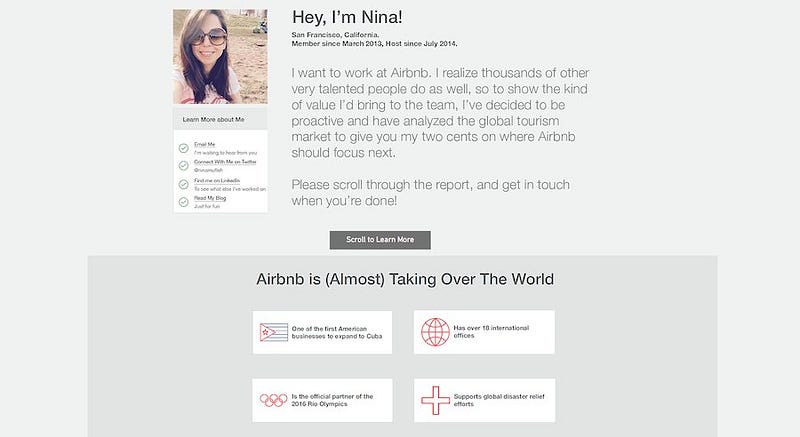Click the red globe icon
Viewport: 800px width, 437px height.
pyautogui.click(x=435, y=332)
